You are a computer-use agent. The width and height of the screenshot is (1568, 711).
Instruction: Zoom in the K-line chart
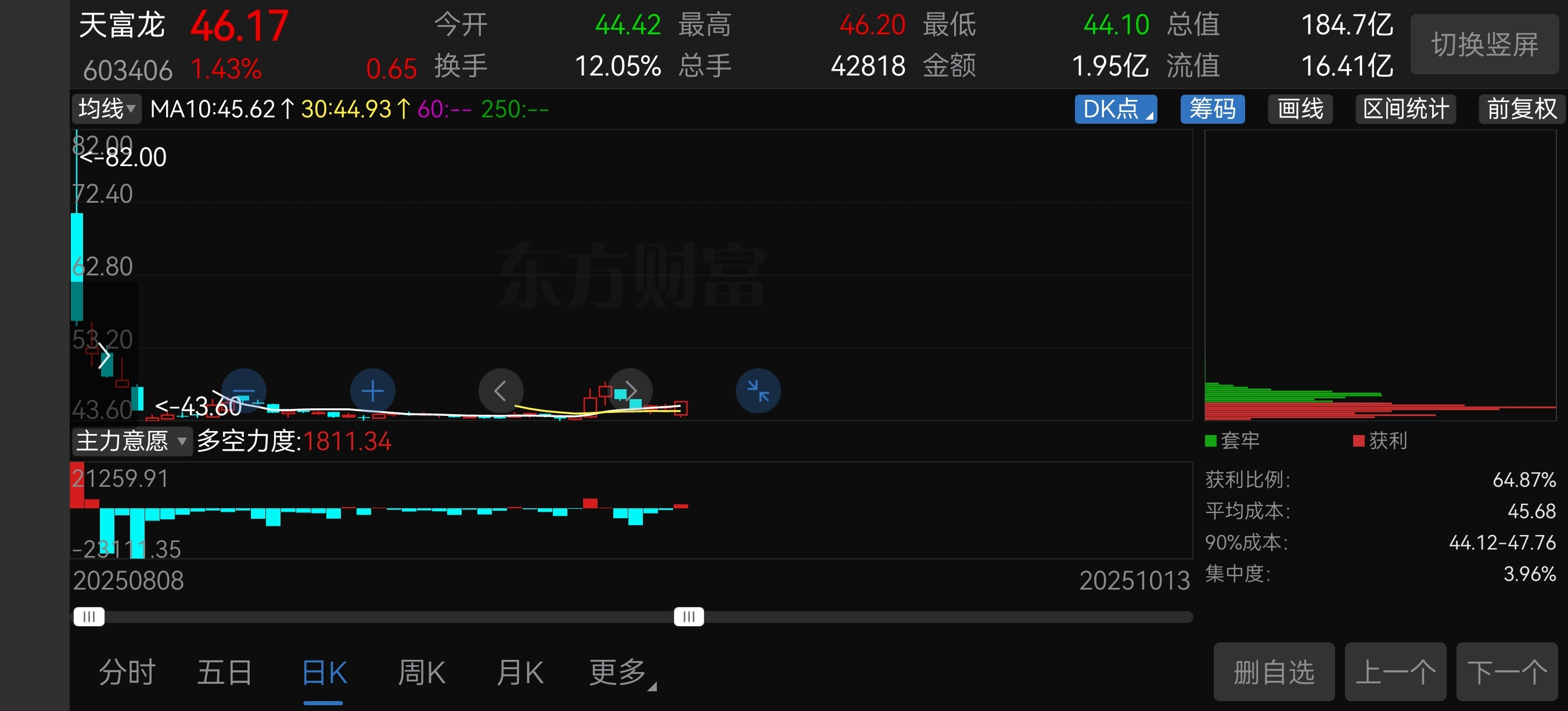[x=372, y=391]
